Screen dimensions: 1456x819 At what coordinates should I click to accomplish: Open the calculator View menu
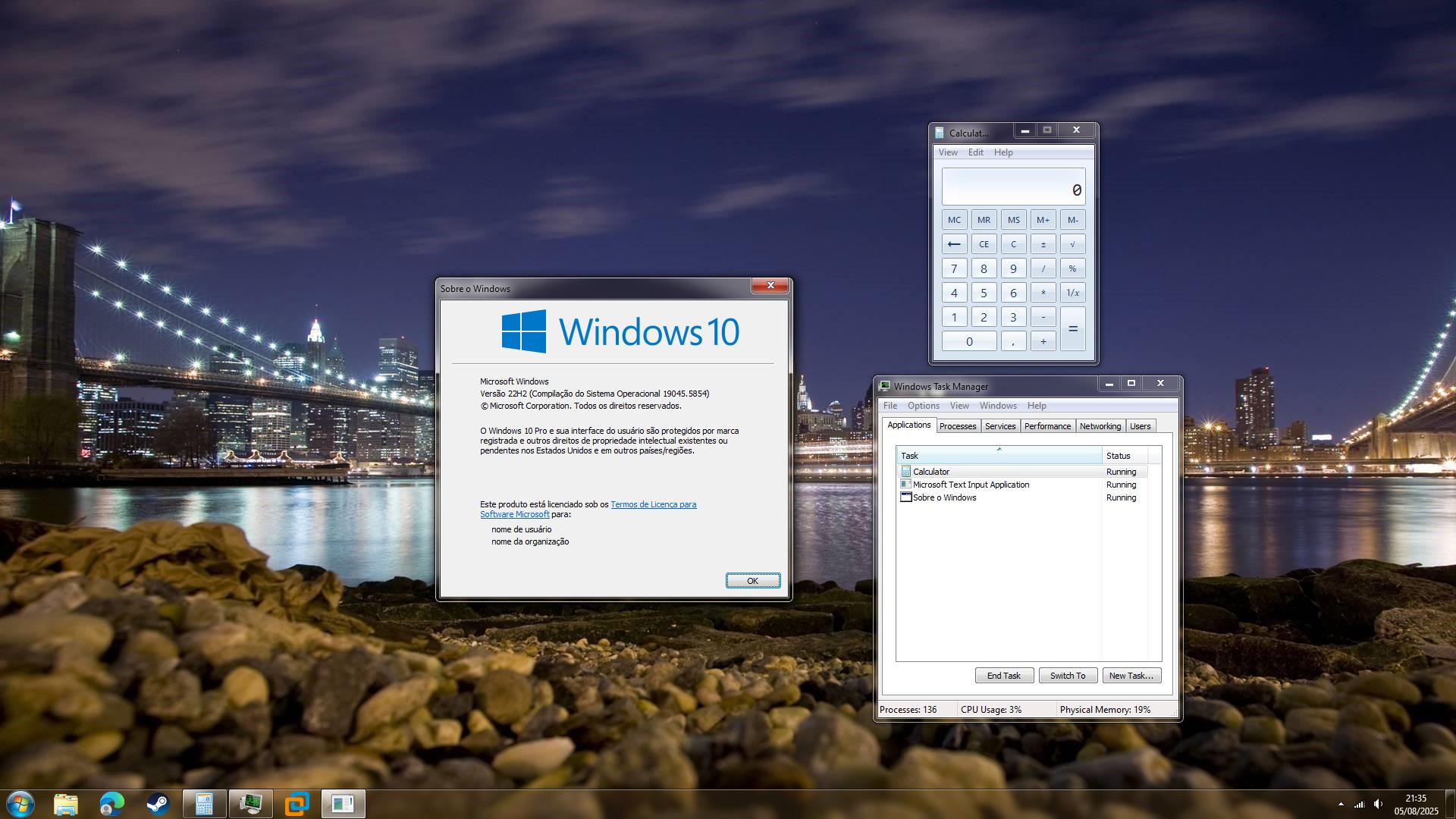pos(948,152)
